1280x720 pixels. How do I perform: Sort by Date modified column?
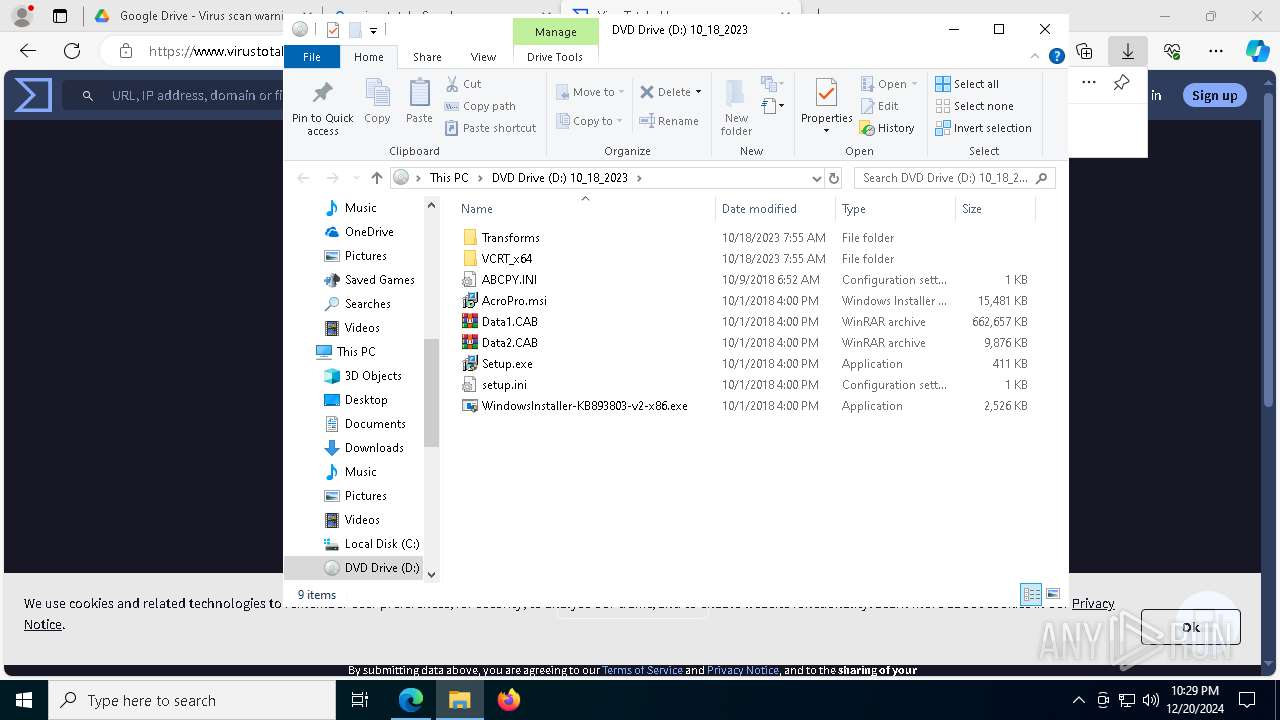[775, 209]
